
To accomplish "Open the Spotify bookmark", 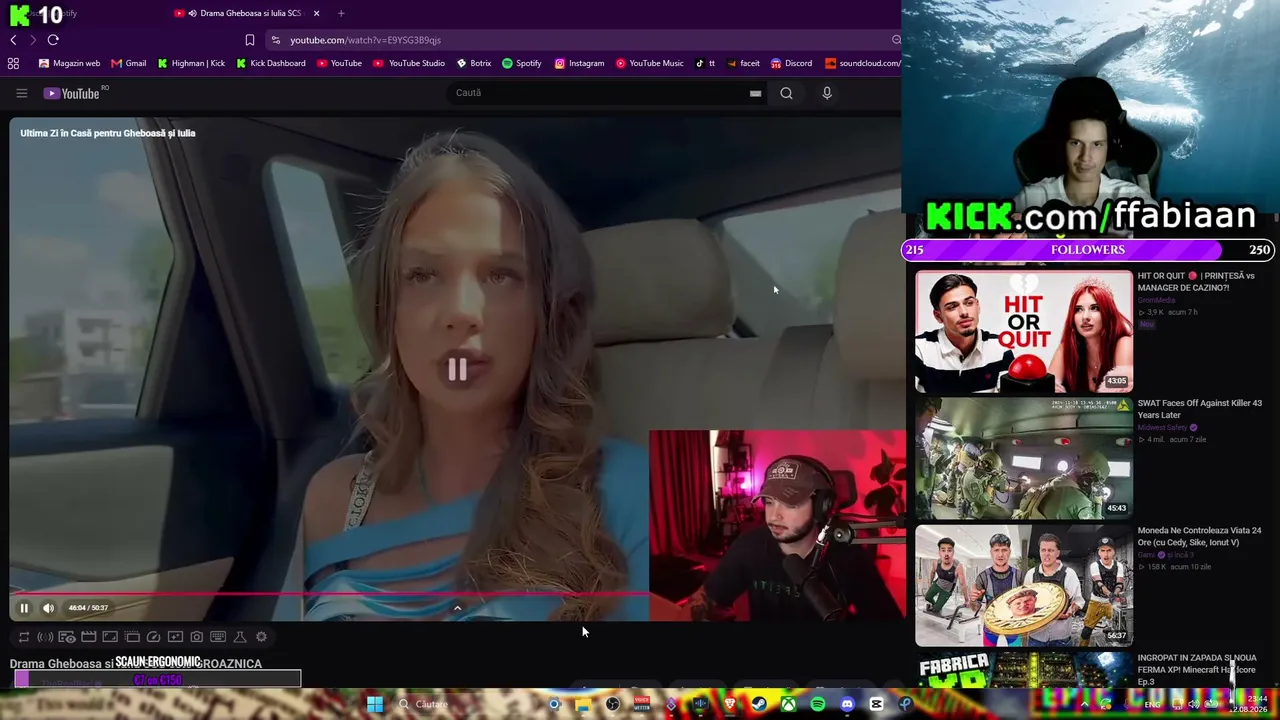I will [x=522, y=63].
